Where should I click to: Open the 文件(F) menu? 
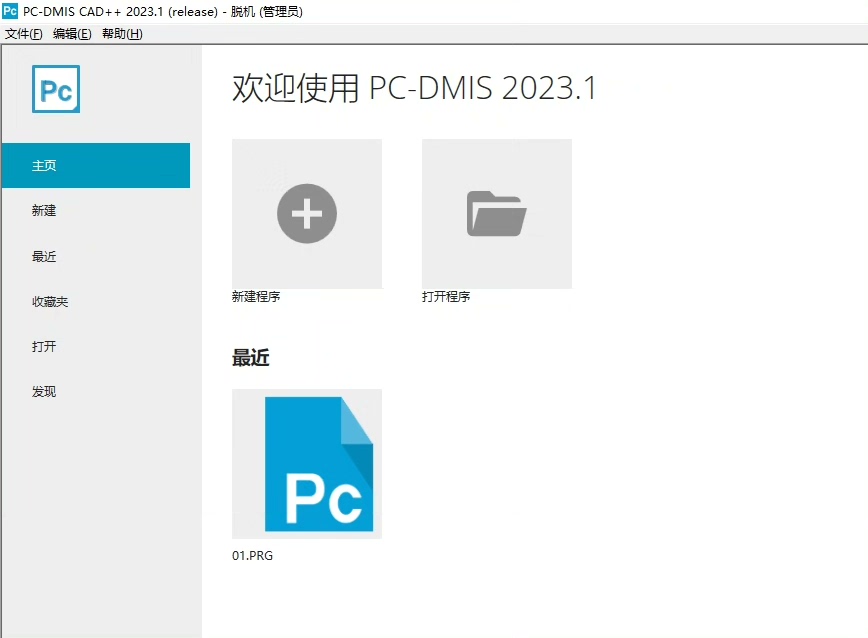coord(23,34)
